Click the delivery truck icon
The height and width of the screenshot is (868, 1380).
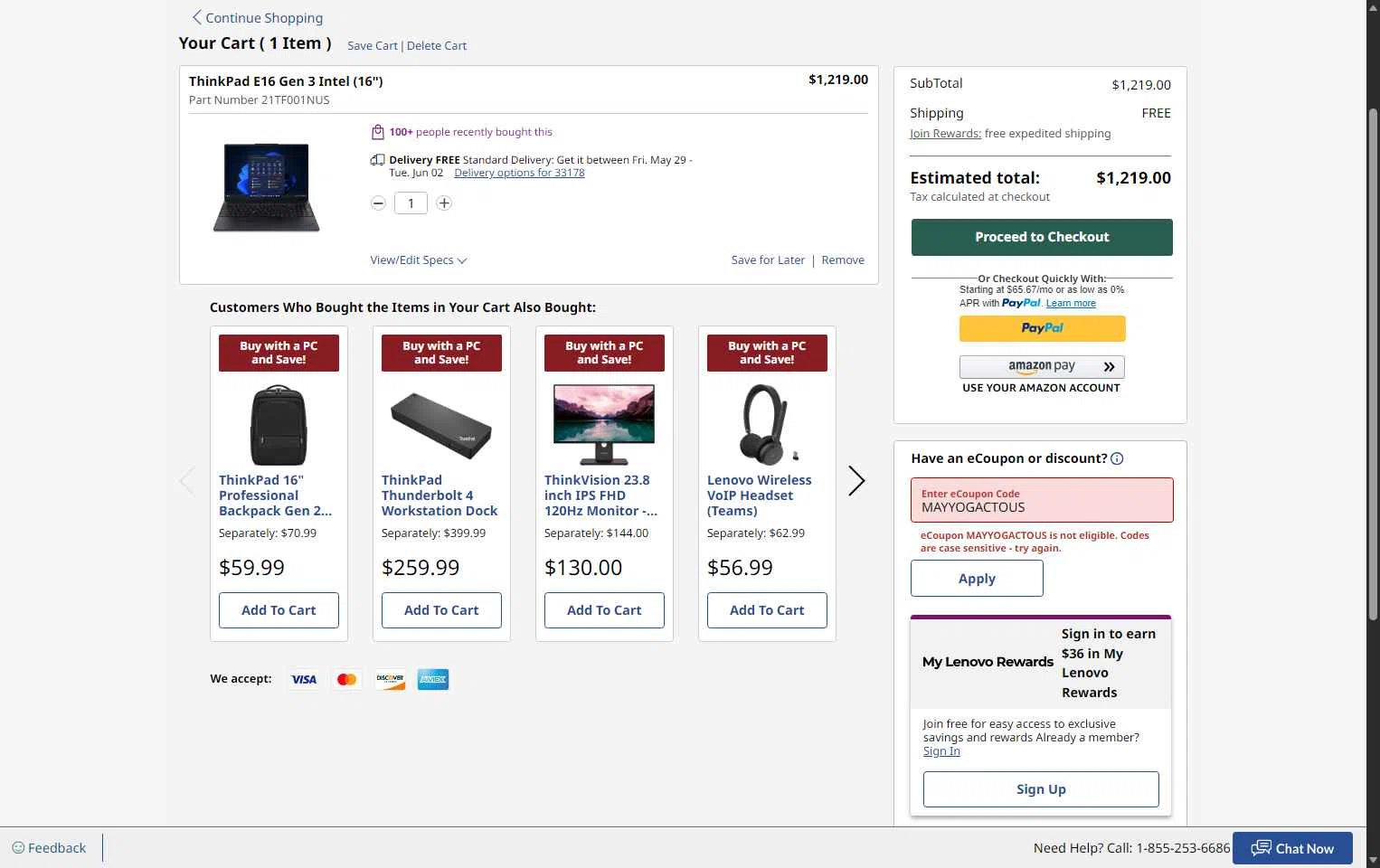point(378,160)
